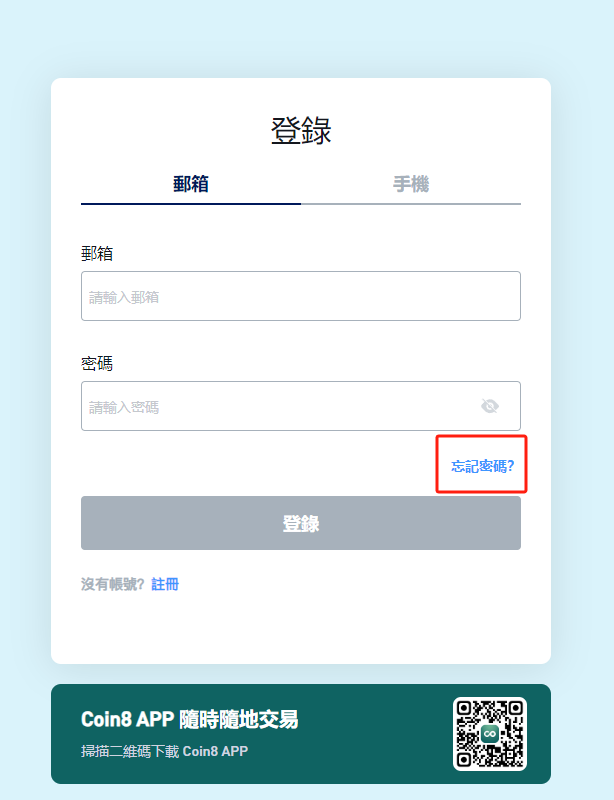Click the 掃描二維碼下載 Coin8 APP subtitle
The width and height of the screenshot is (614, 800).
tap(164, 752)
